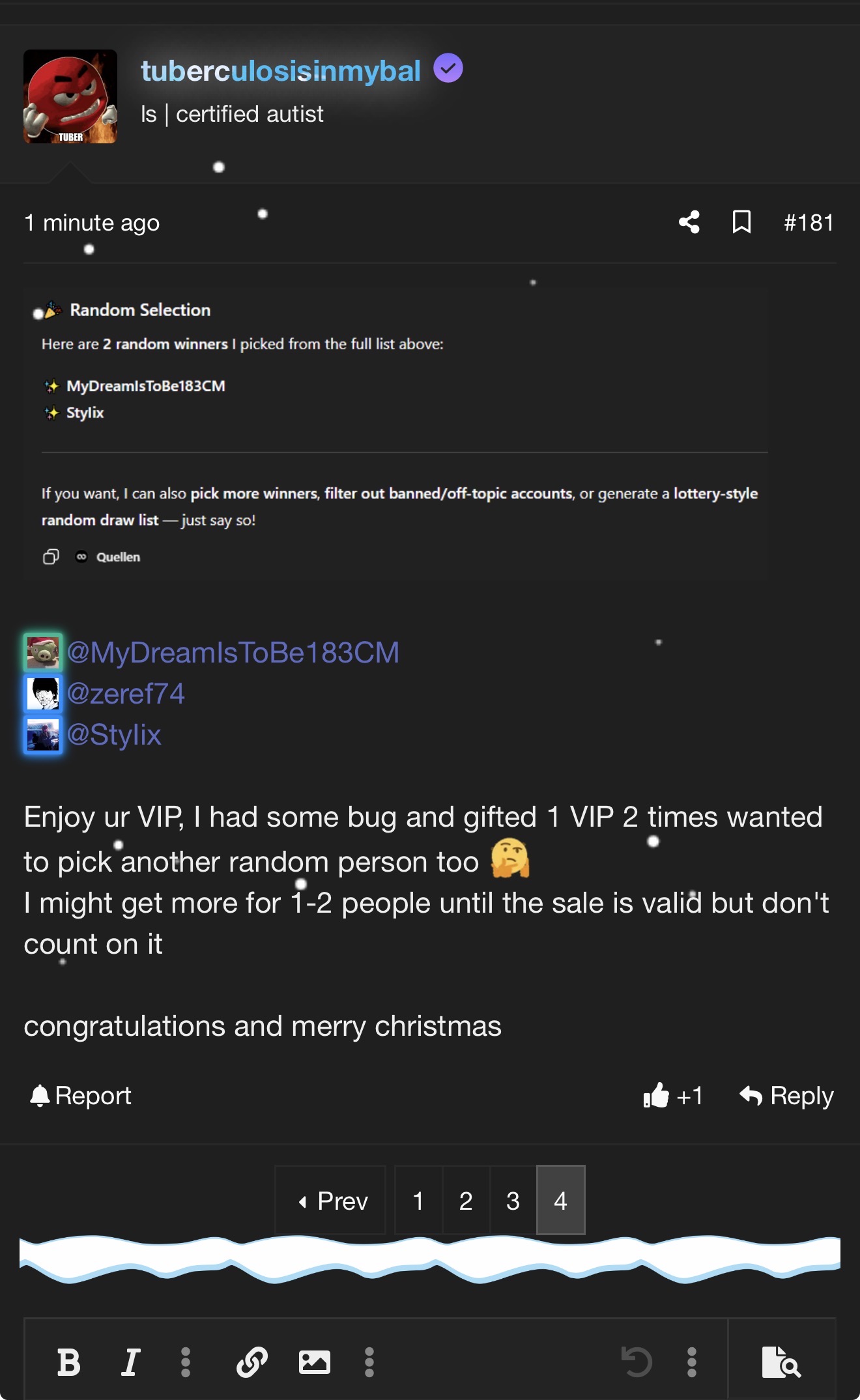
Task: Click the share post icon
Action: 689,222
